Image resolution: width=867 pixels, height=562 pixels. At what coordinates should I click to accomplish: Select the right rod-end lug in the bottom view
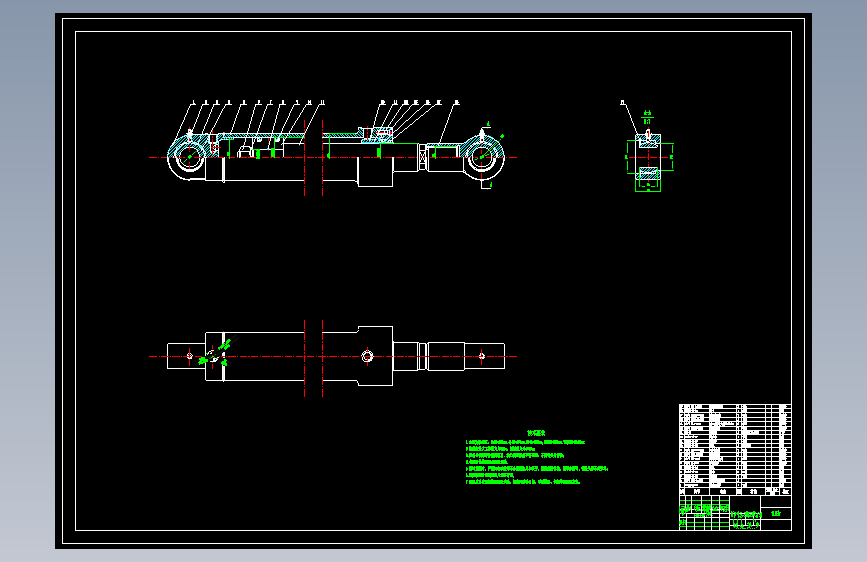[x=484, y=356]
